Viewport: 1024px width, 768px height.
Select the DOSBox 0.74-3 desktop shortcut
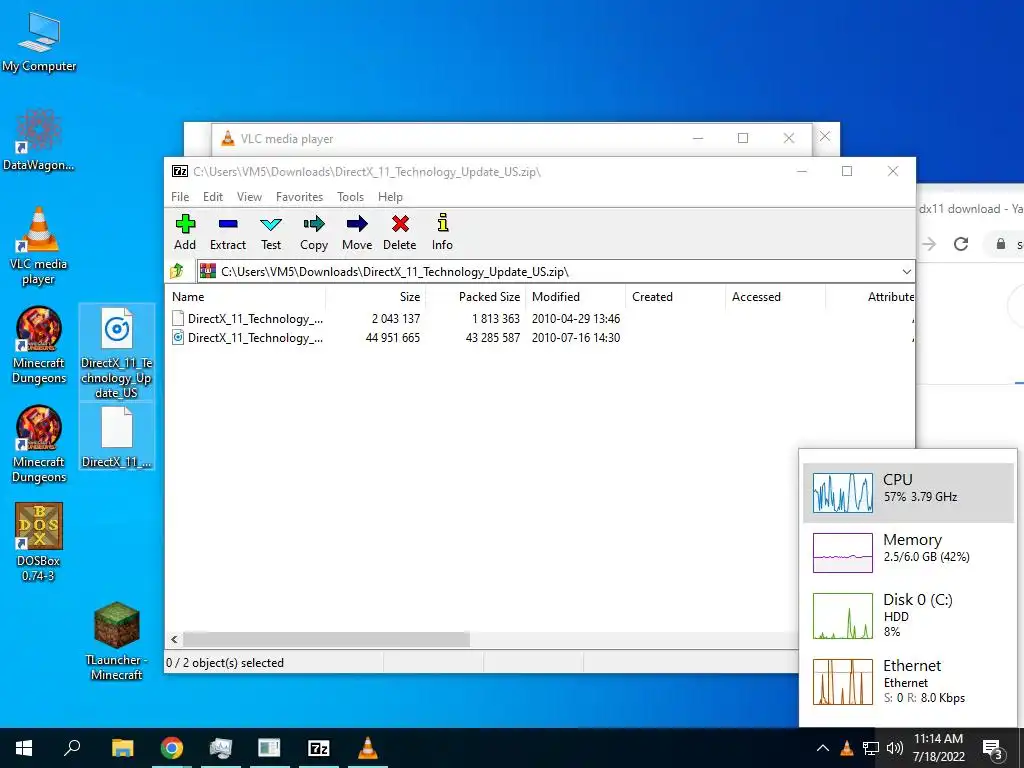(x=39, y=542)
